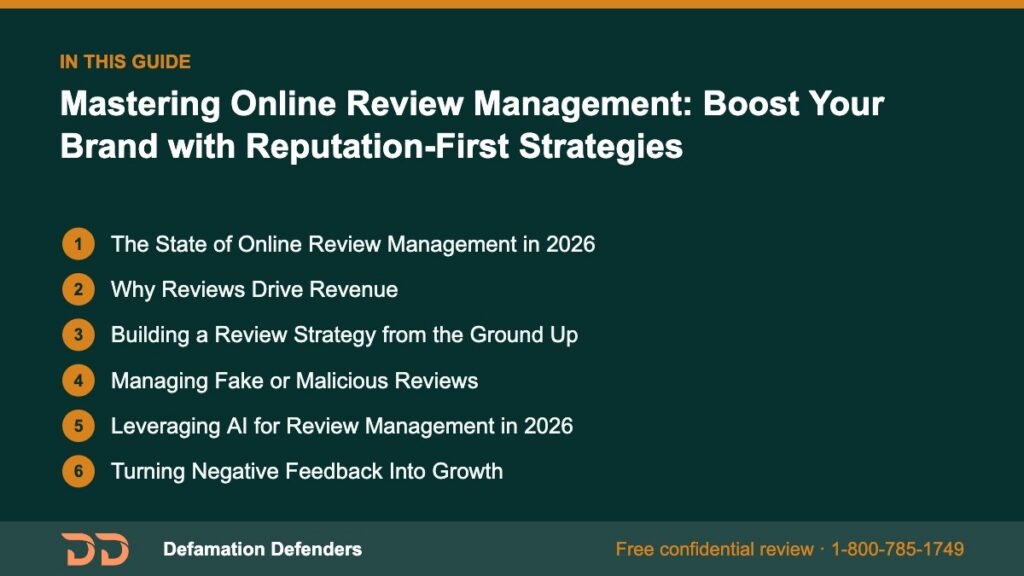
Task: Click the 'Mastering Online Review Management' title
Action: pos(472,124)
